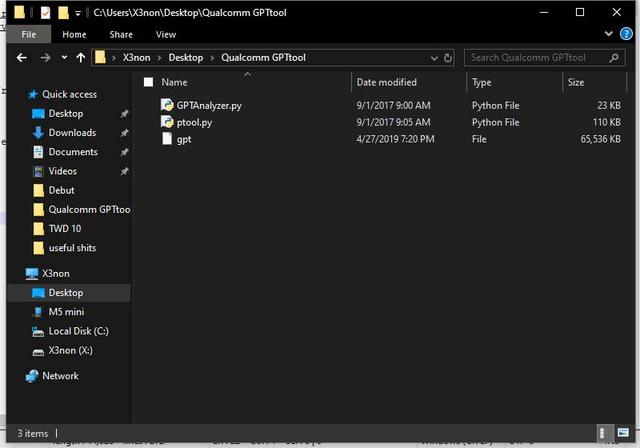
Task: Switch to large icons view in status bar
Action: click(622, 432)
